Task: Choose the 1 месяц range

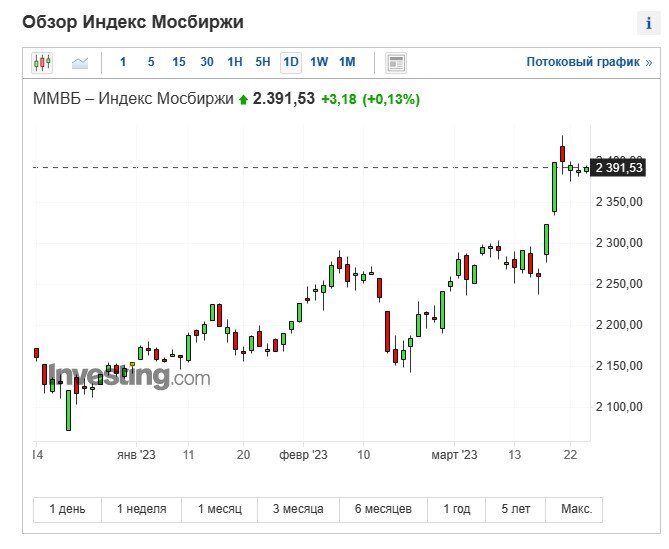Action: pyautogui.click(x=220, y=509)
